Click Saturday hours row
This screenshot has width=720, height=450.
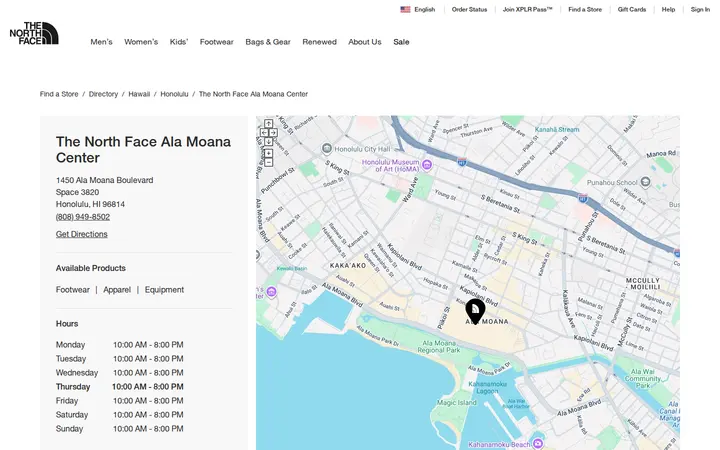(x=119, y=415)
